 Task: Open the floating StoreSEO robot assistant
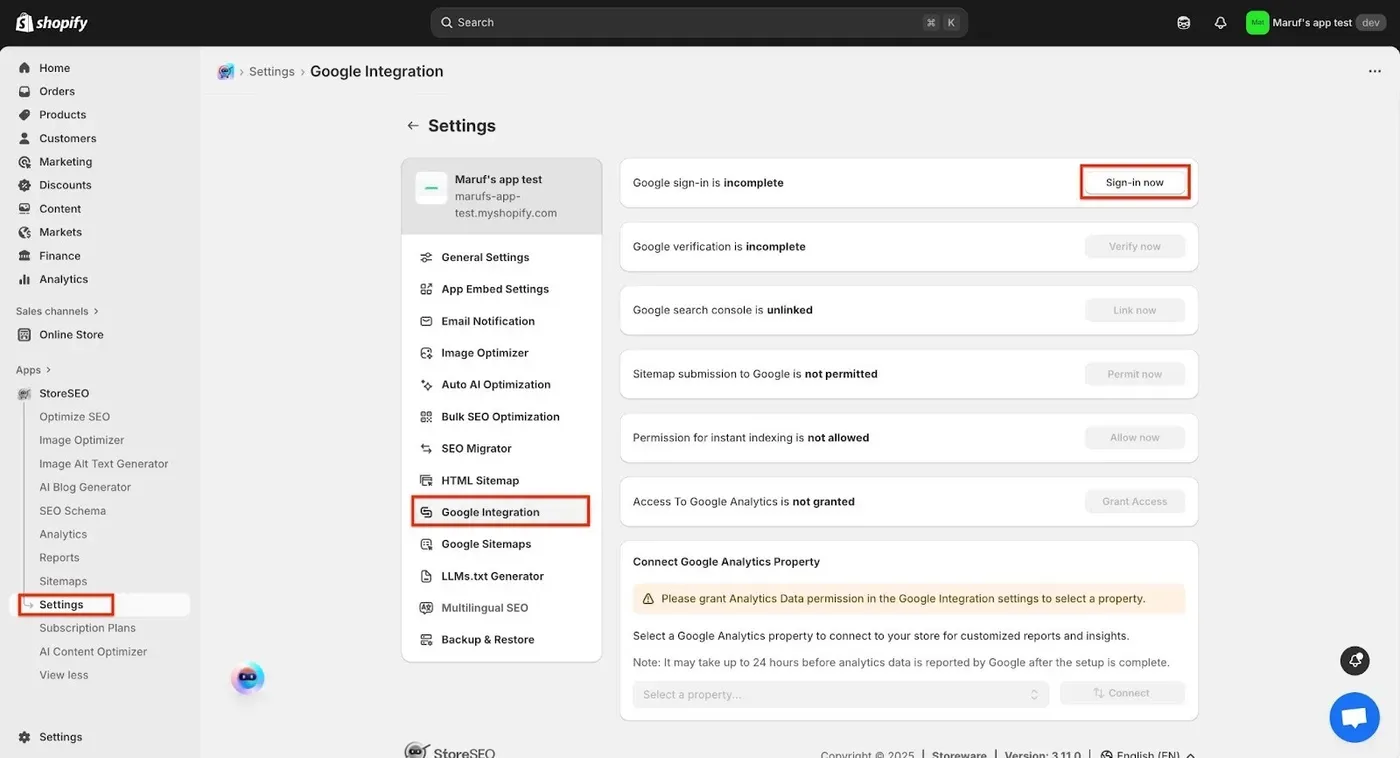248,678
